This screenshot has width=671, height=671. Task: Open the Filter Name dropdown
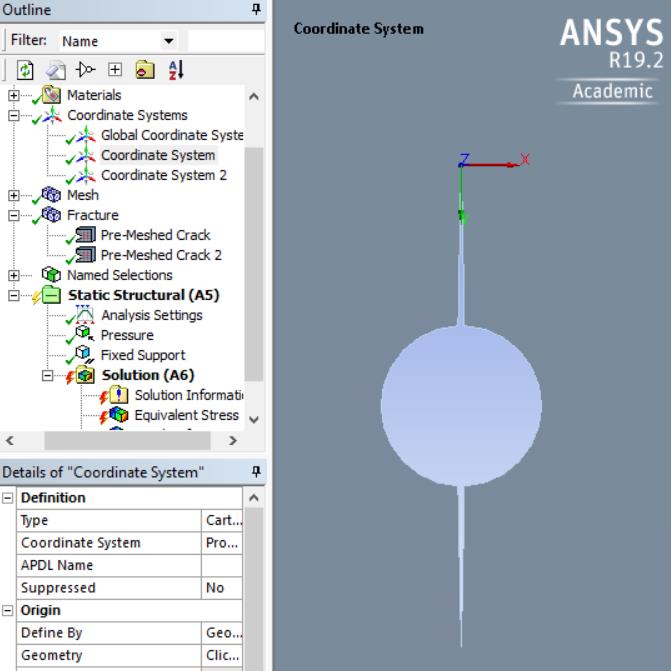coord(169,41)
